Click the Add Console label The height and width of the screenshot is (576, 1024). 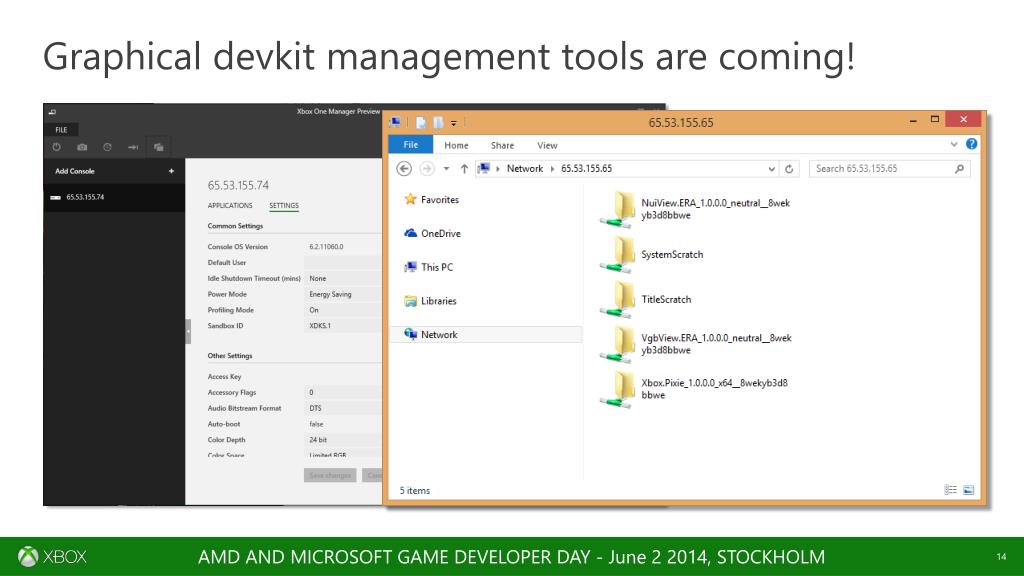(74, 171)
